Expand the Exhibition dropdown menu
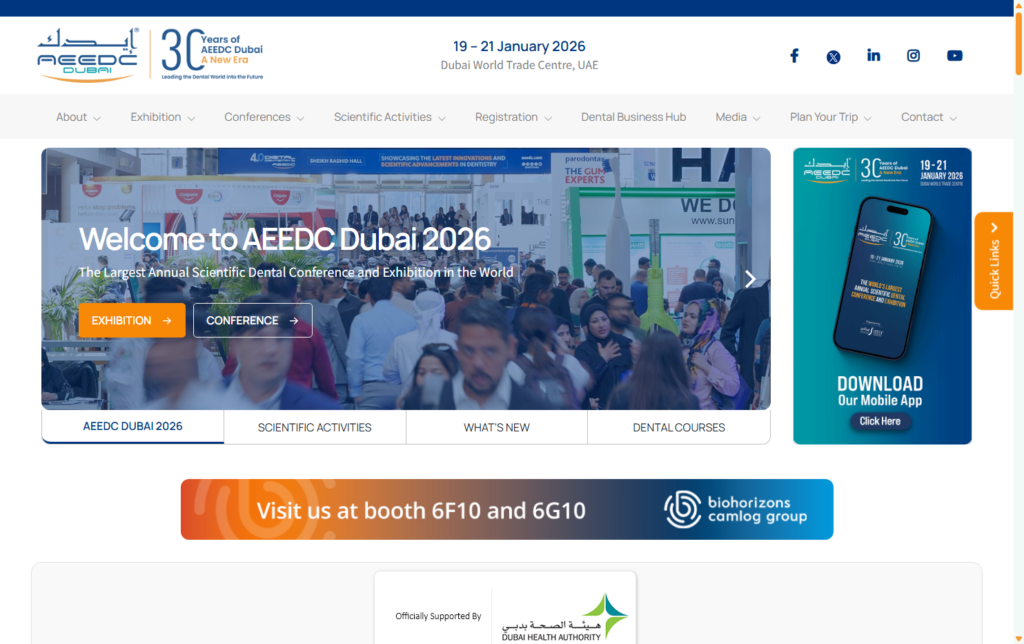Screen dimensions: 1024x644 point(162,117)
